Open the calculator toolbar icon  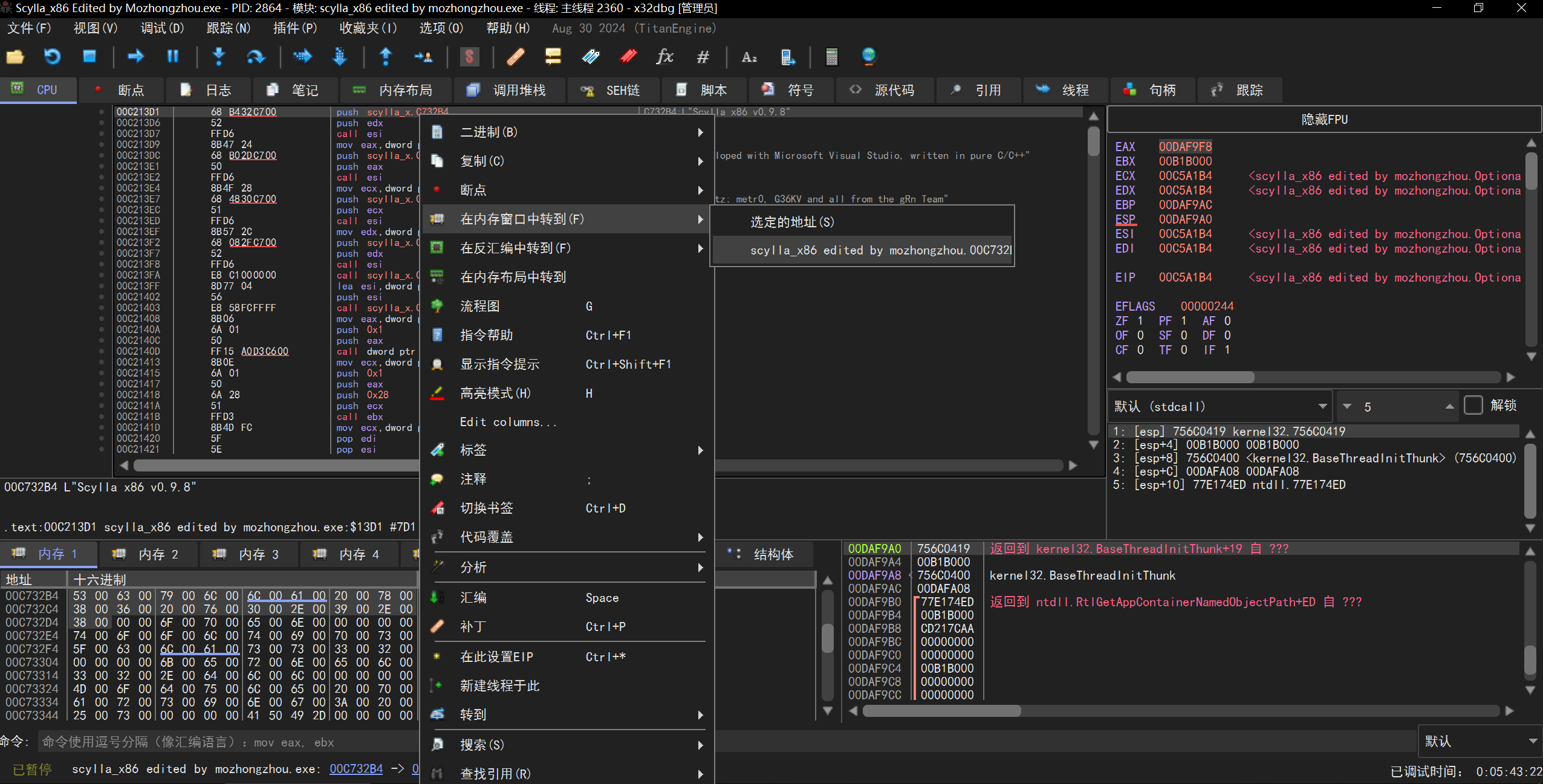click(832, 57)
